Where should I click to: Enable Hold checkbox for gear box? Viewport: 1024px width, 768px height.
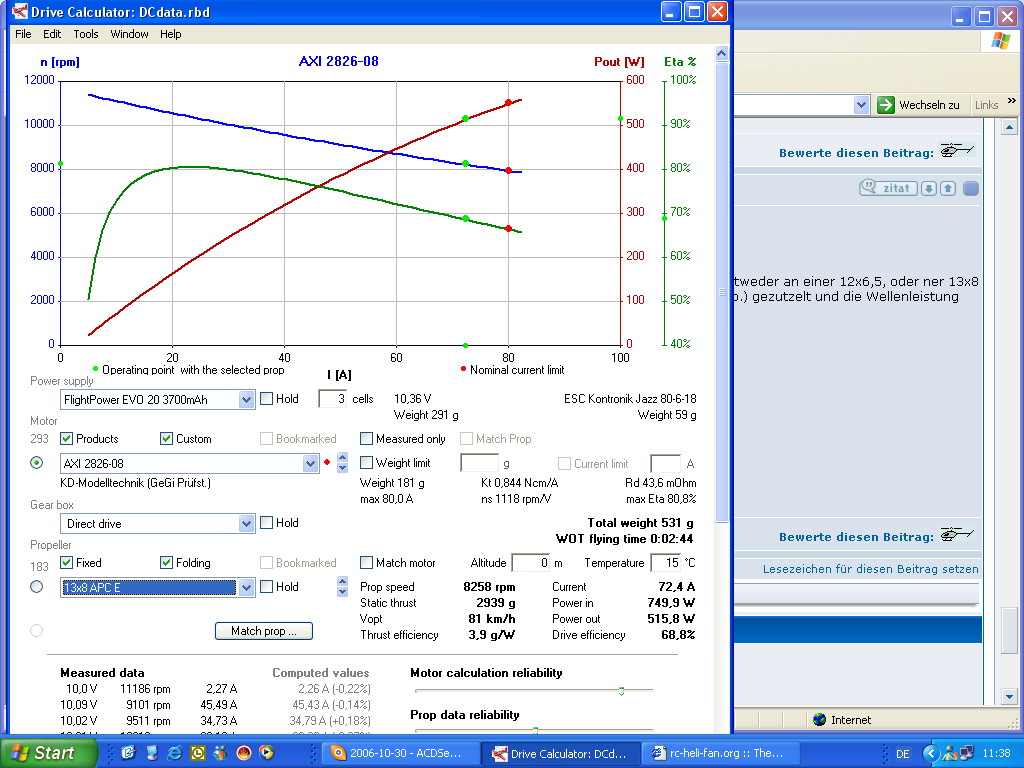coord(266,522)
